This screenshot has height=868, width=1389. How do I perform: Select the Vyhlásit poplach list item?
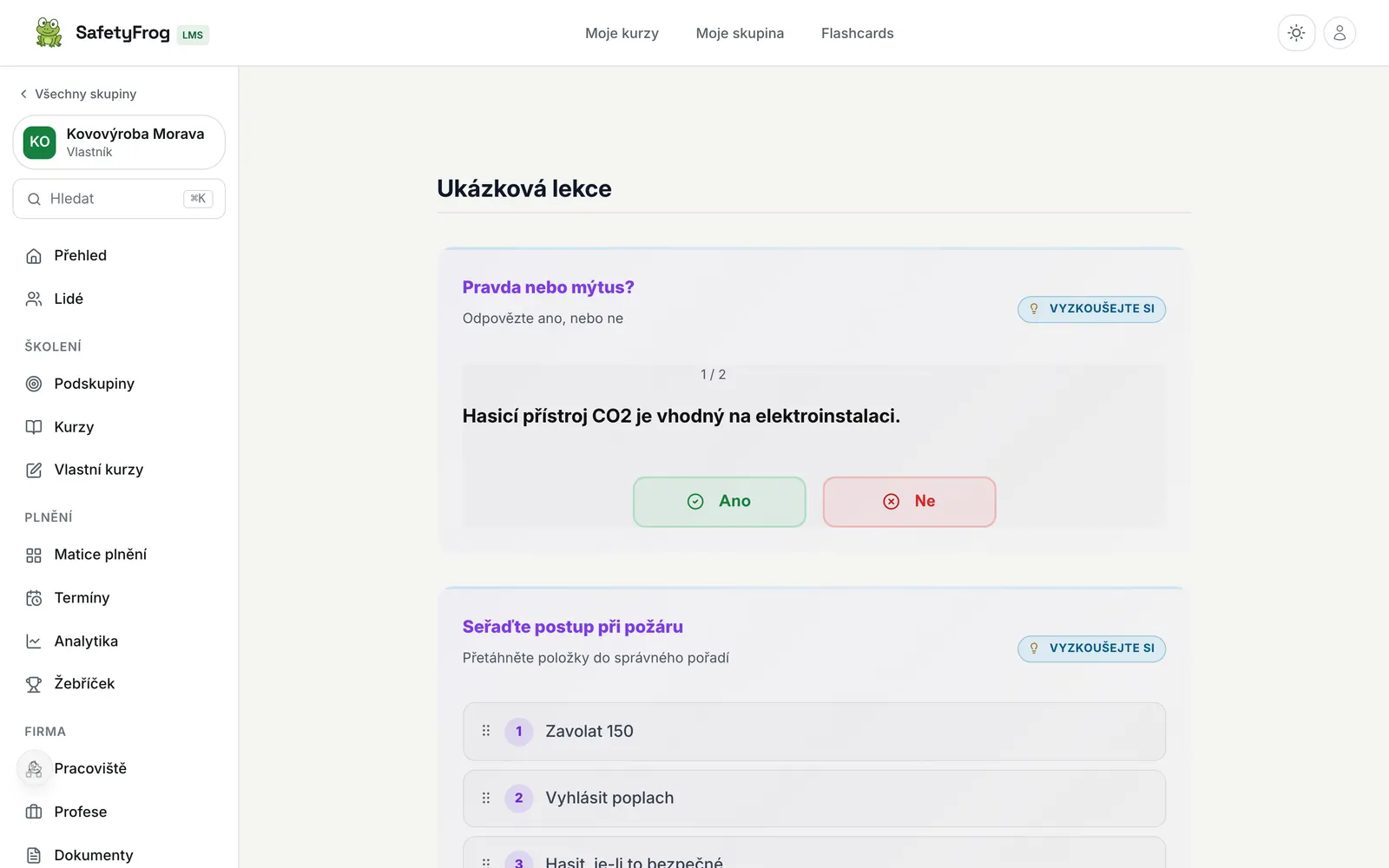click(x=813, y=799)
